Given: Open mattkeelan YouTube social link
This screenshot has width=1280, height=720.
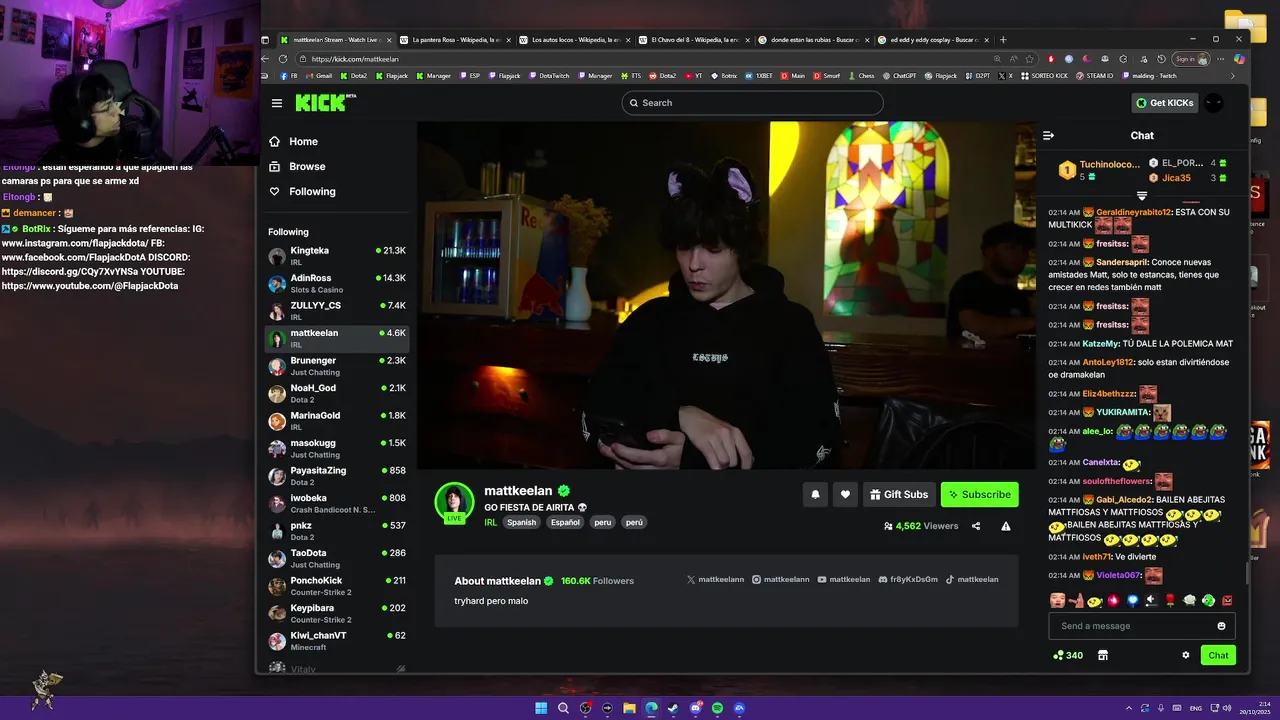Looking at the screenshot, I should pyautogui.click(x=843, y=580).
